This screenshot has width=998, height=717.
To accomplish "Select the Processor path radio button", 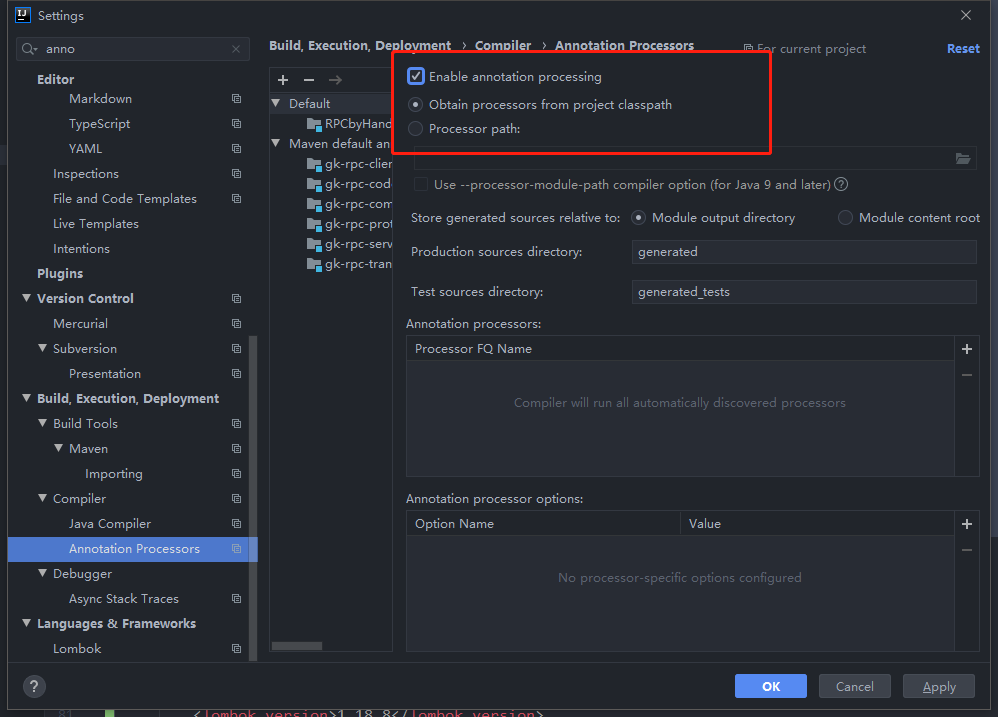I will tap(415, 129).
